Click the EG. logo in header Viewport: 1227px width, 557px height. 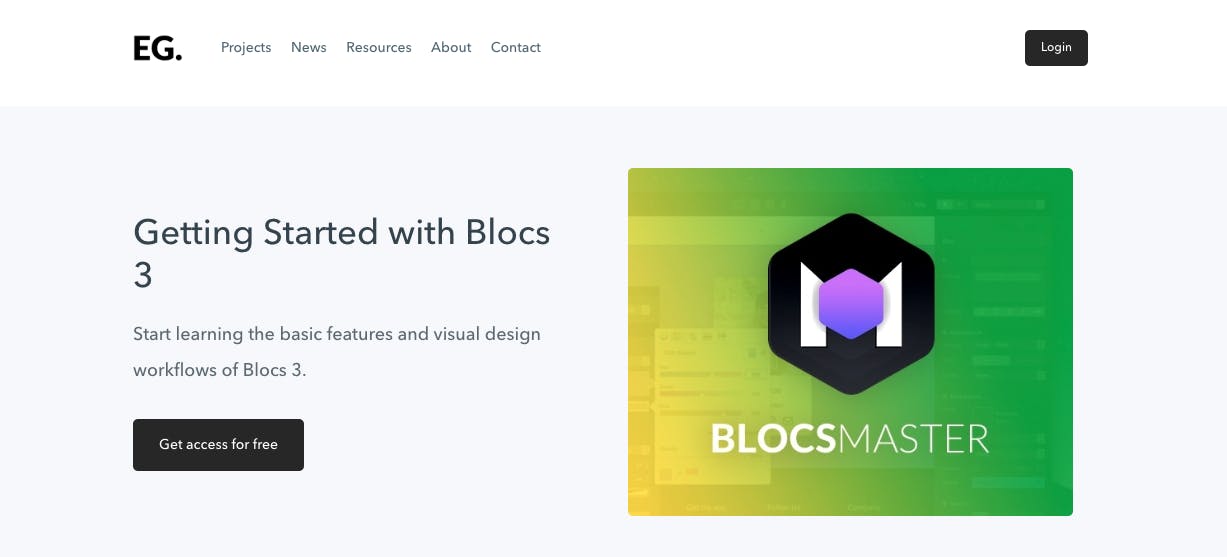(x=158, y=48)
